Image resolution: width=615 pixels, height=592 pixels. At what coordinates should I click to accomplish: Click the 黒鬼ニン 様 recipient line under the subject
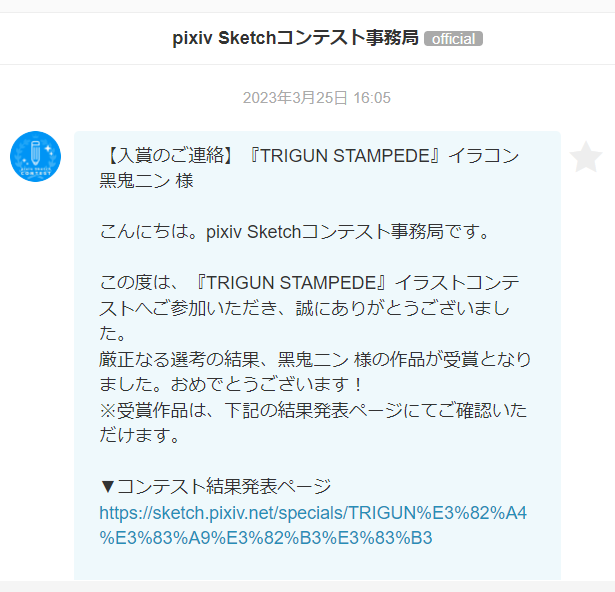point(146,181)
